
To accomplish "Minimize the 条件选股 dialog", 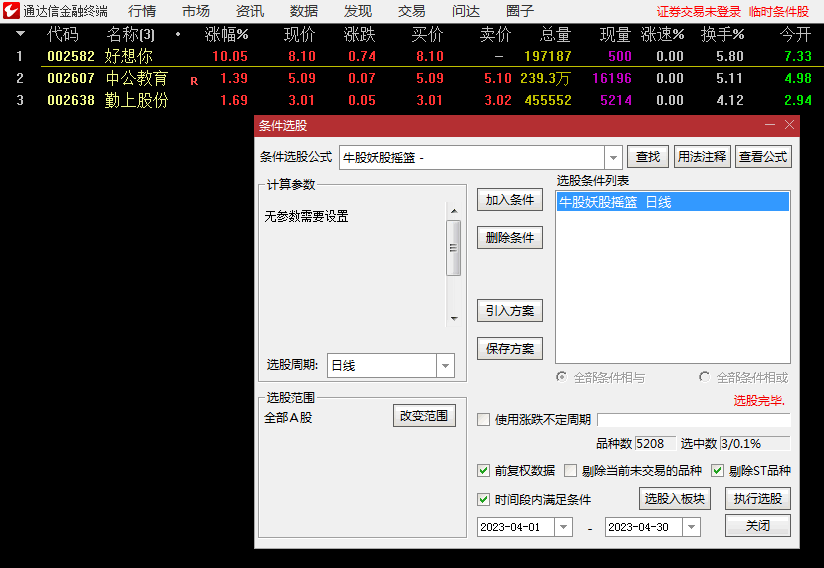I will pyautogui.click(x=770, y=125).
